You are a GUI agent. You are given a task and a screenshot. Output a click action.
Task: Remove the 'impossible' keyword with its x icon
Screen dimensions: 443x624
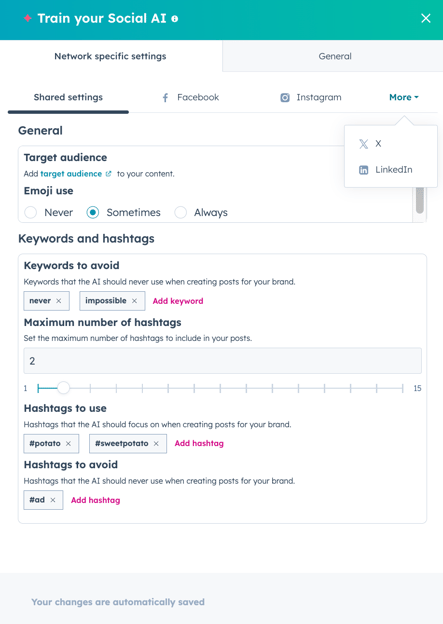135,301
